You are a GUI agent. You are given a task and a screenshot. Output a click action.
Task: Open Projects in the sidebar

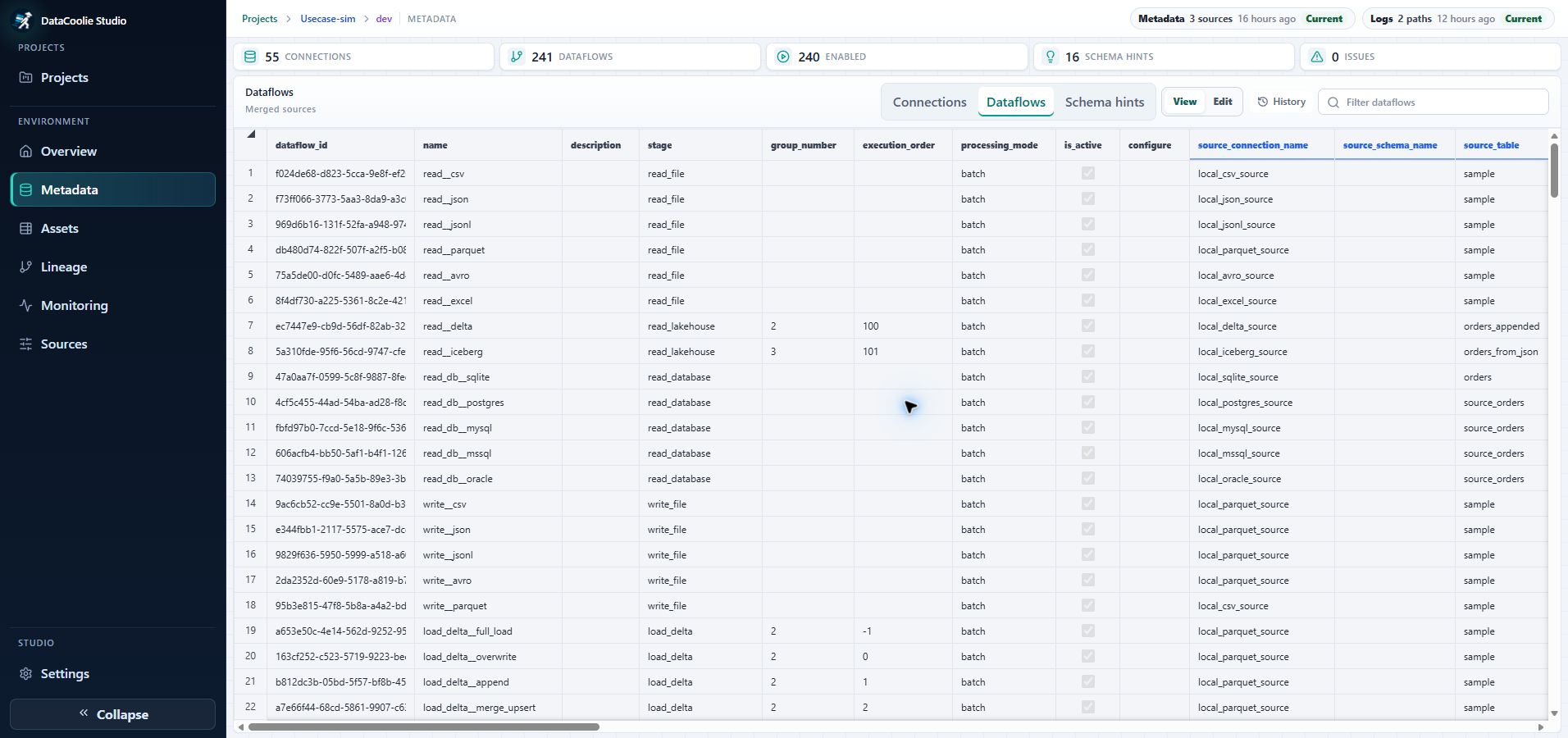pyautogui.click(x=113, y=78)
